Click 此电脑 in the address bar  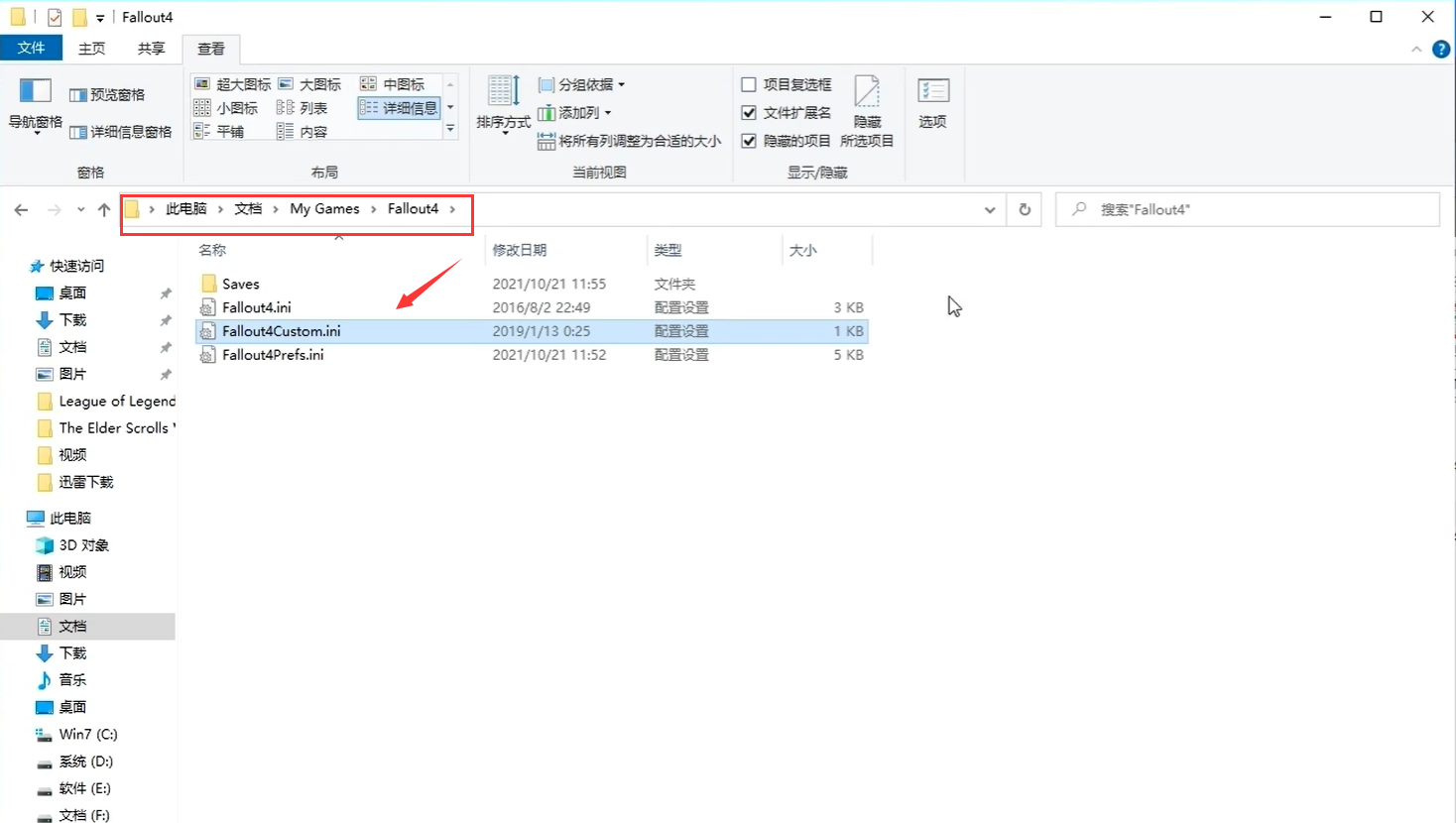pos(186,209)
